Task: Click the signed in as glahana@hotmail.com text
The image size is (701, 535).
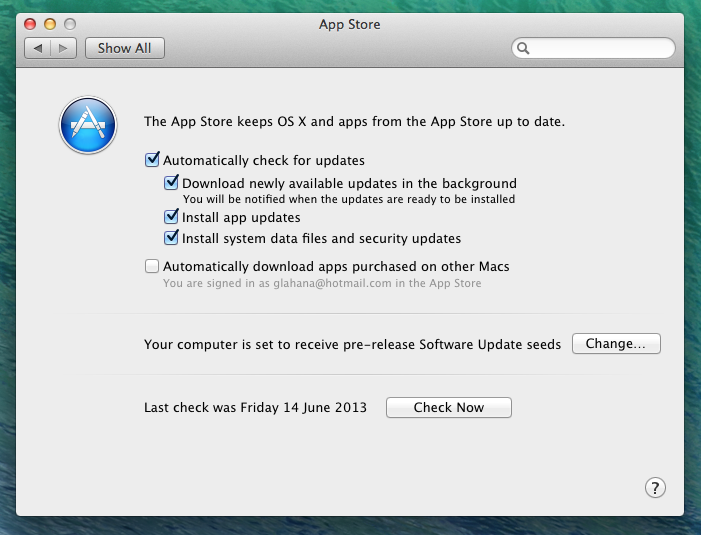Action: [x=322, y=283]
